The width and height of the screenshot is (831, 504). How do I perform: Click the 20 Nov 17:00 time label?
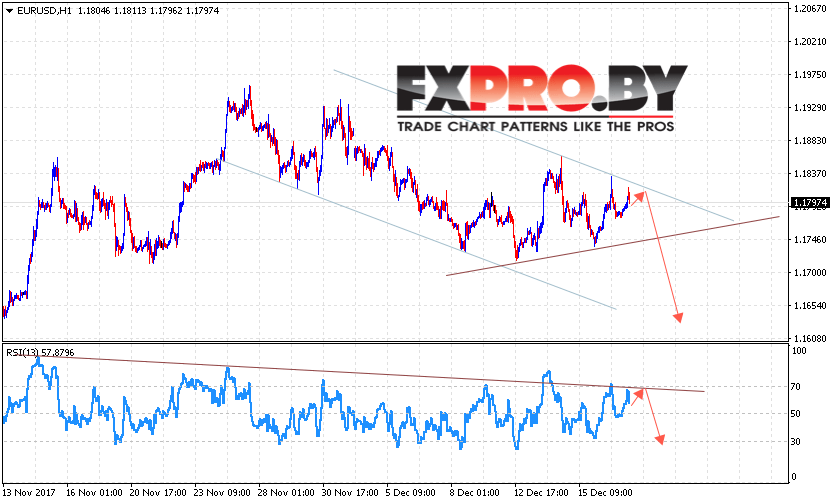(158, 493)
